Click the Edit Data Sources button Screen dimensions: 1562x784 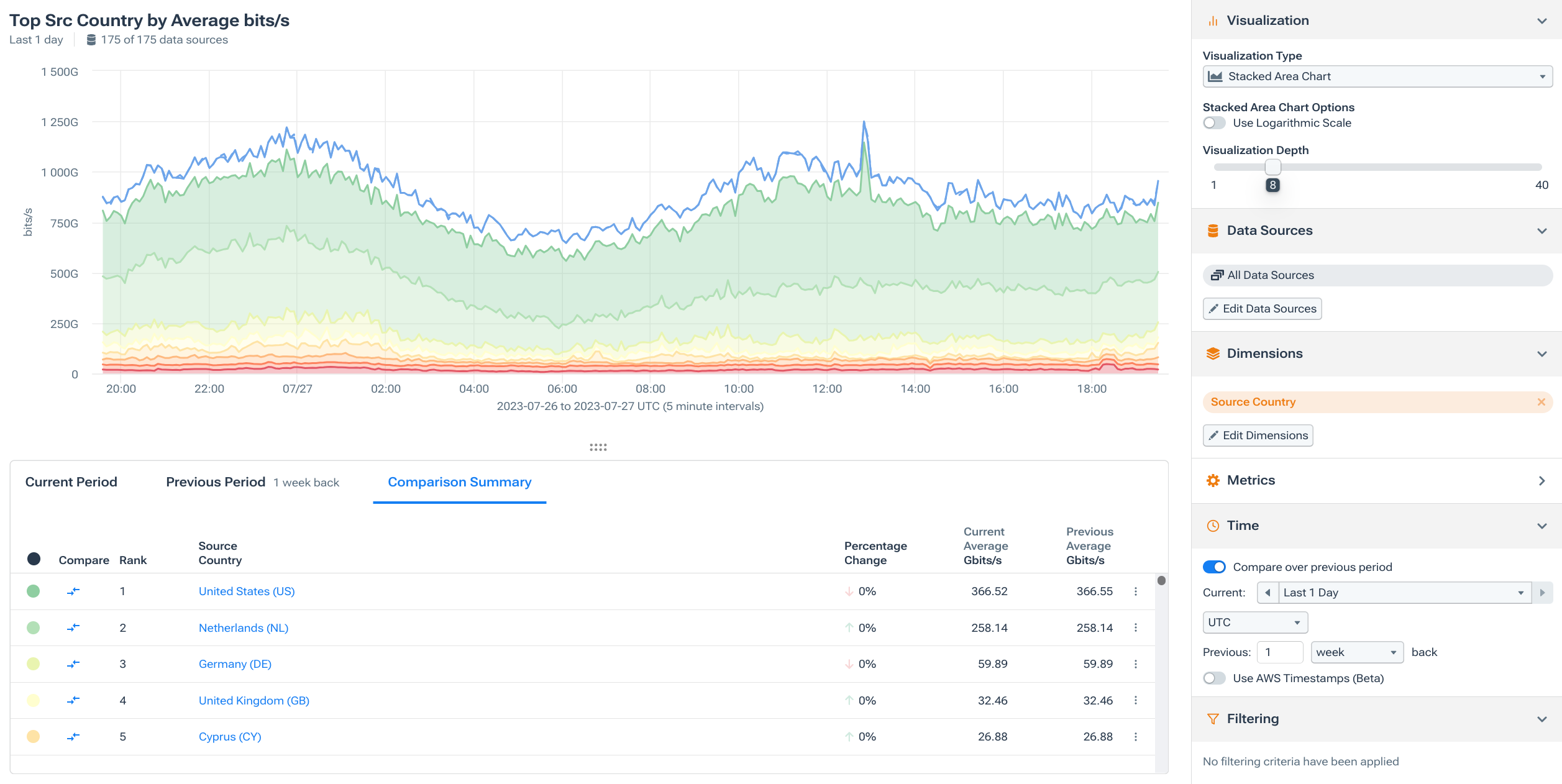tap(1262, 308)
